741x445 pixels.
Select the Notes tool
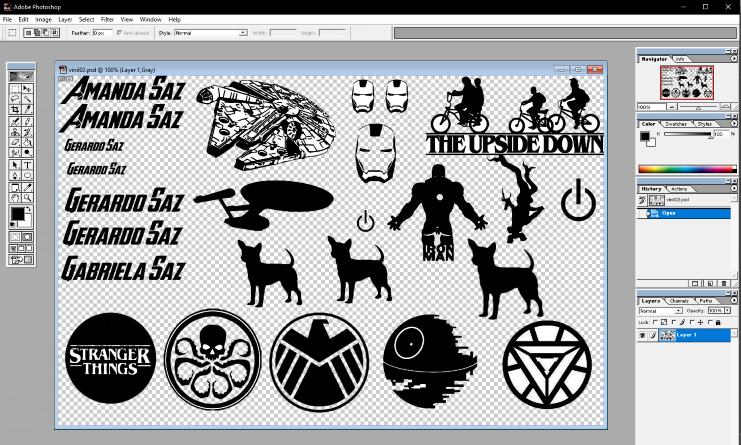pos(15,188)
